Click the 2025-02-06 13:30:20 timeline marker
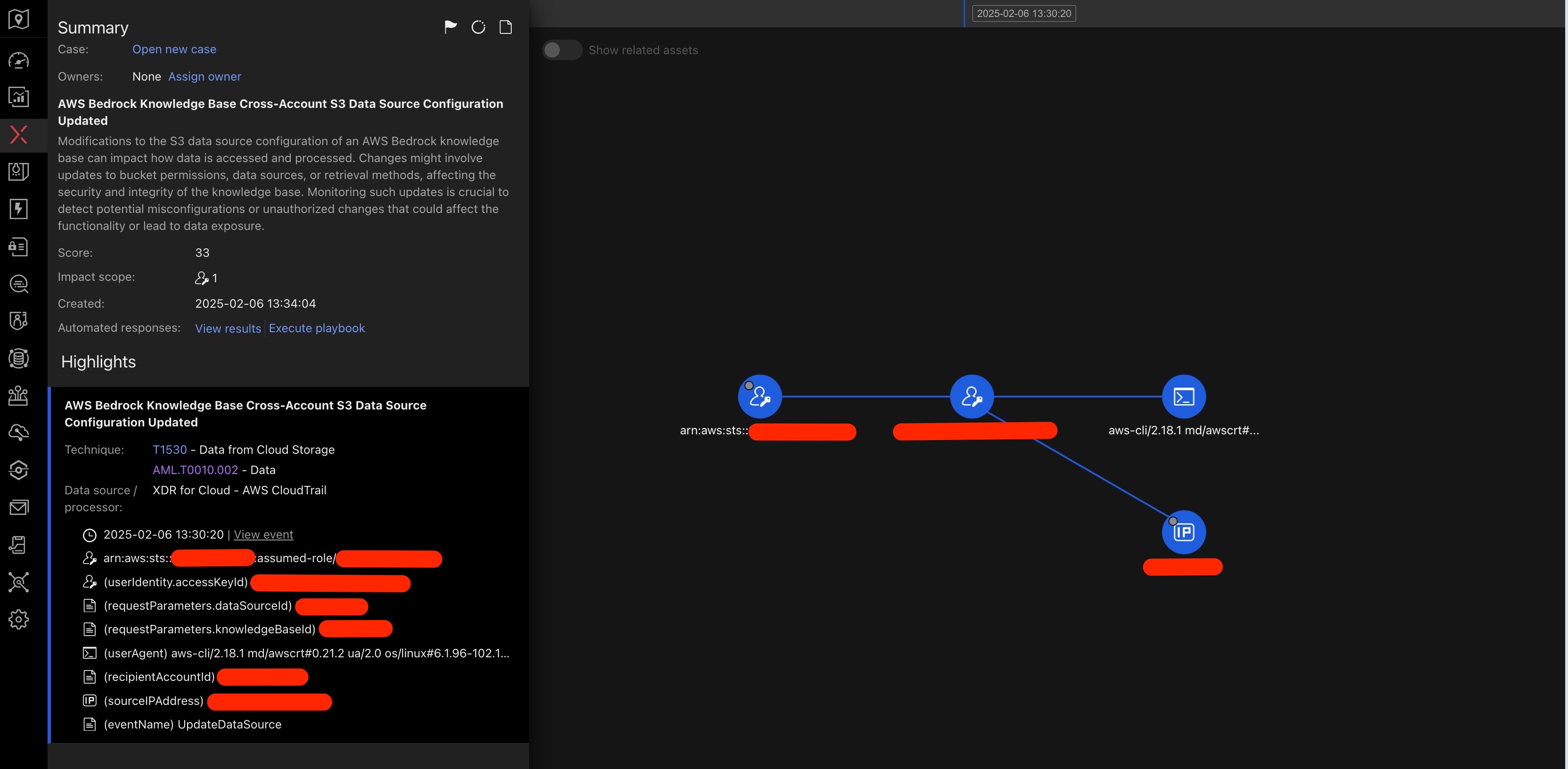Screen dimensions: 1568x769 1023,13
